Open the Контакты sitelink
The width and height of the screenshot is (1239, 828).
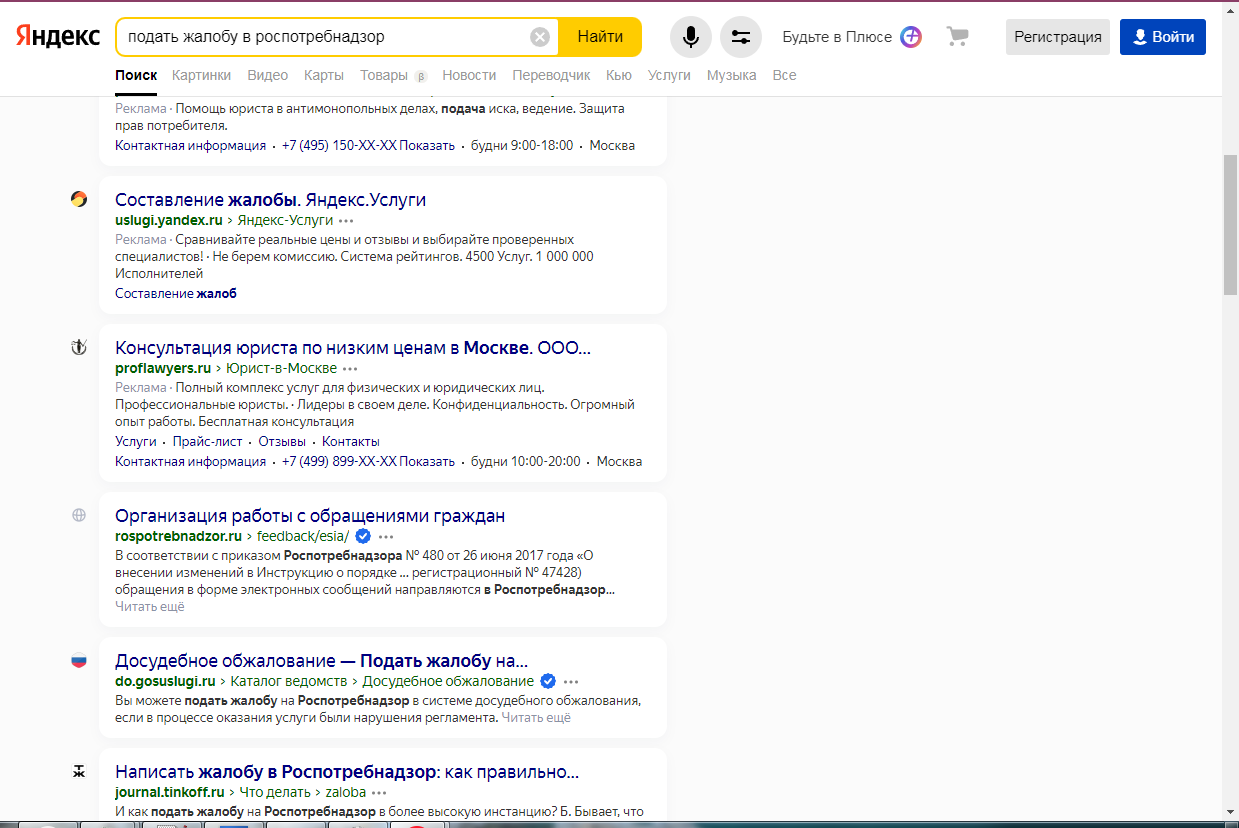[x=351, y=441]
